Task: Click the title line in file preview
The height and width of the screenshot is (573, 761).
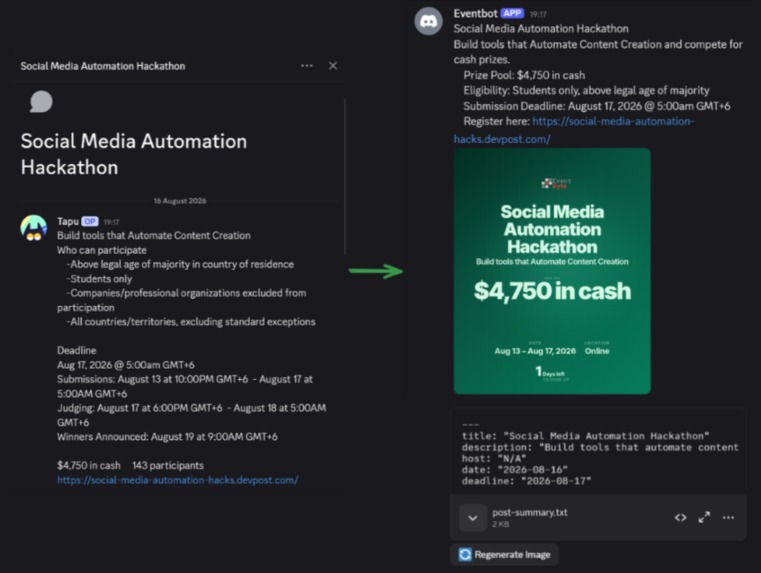Action: pos(585,436)
